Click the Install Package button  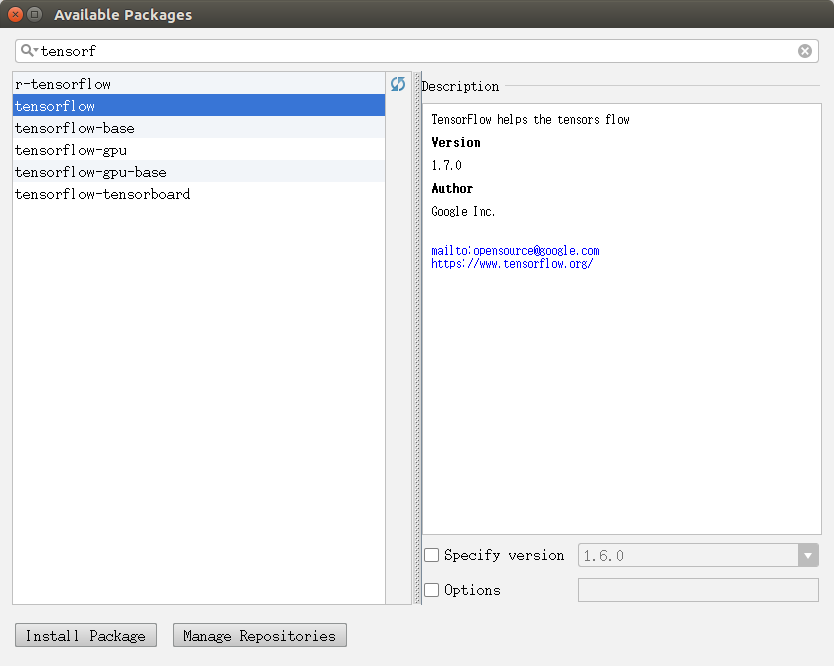coord(86,635)
